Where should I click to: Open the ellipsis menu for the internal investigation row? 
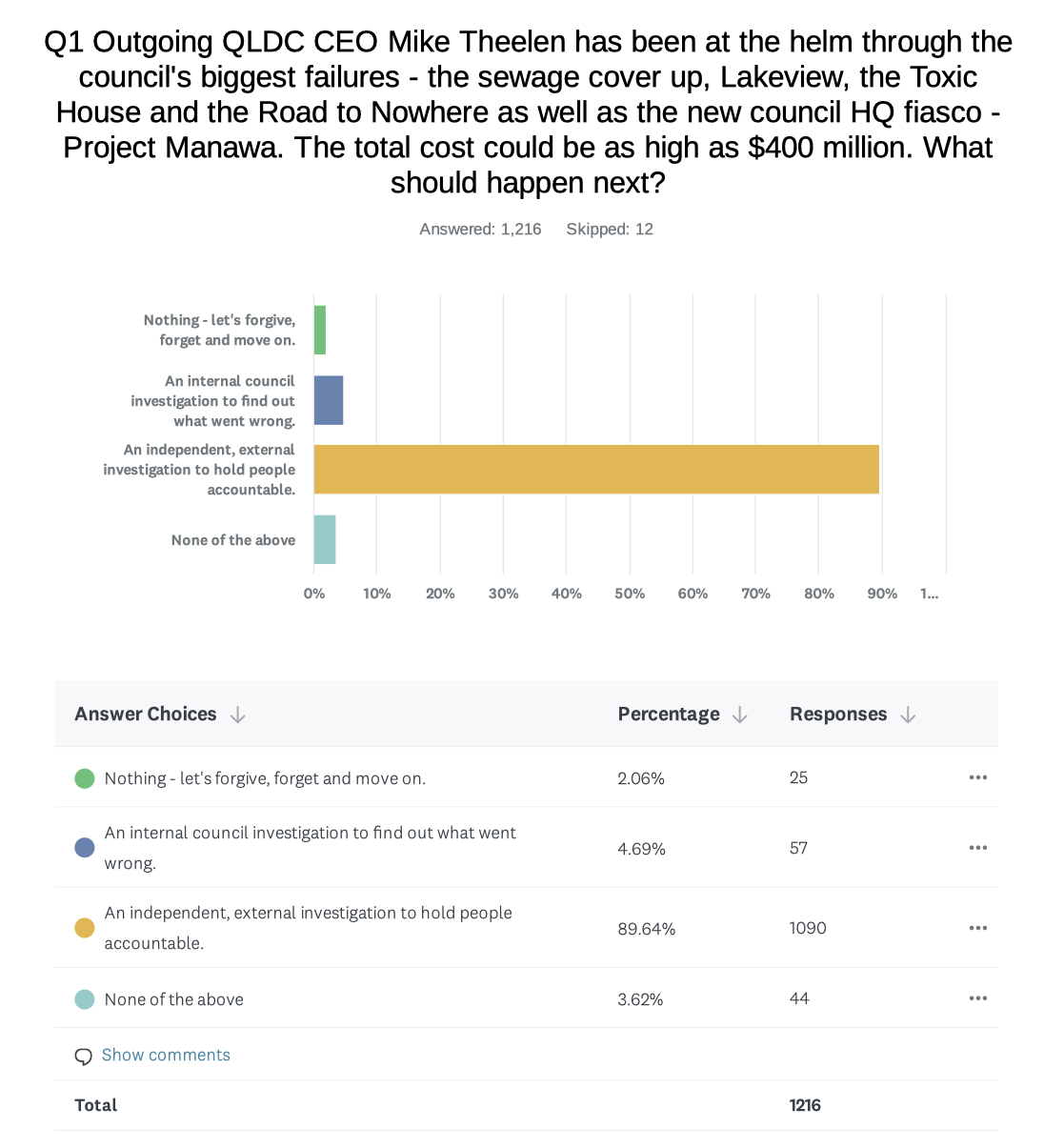978,848
